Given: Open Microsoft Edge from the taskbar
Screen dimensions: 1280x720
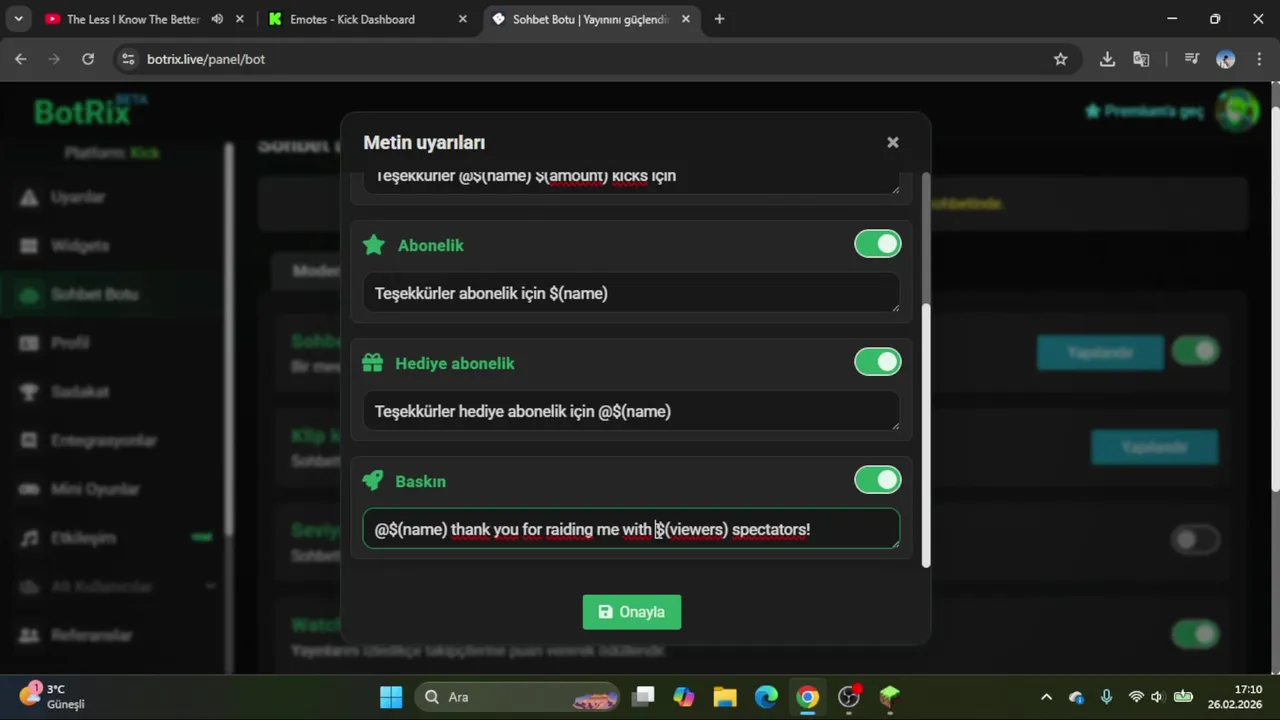Looking at the screenshot, I should click(766, 697).
